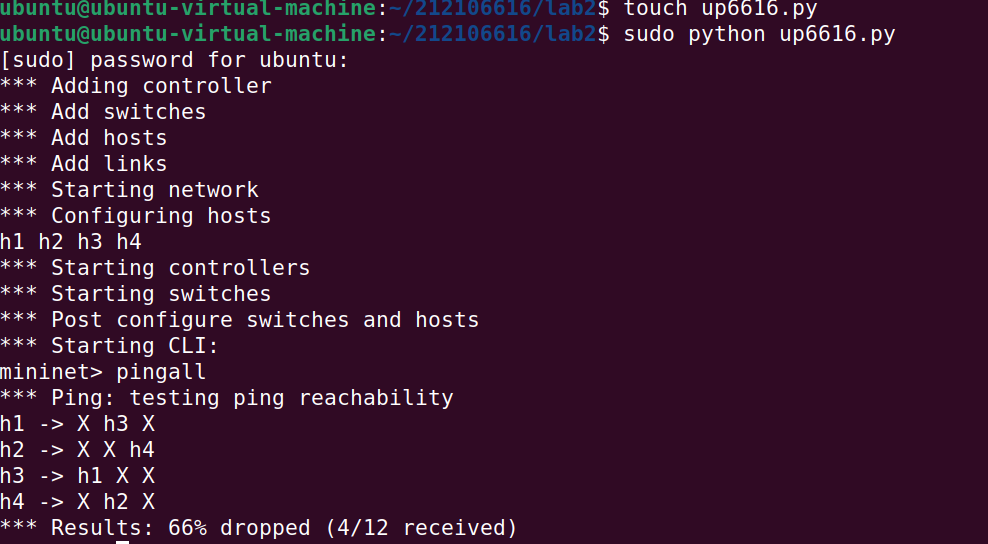
Task: Click the "touch up6616.py" command text
Action: [x=720, y=9]
